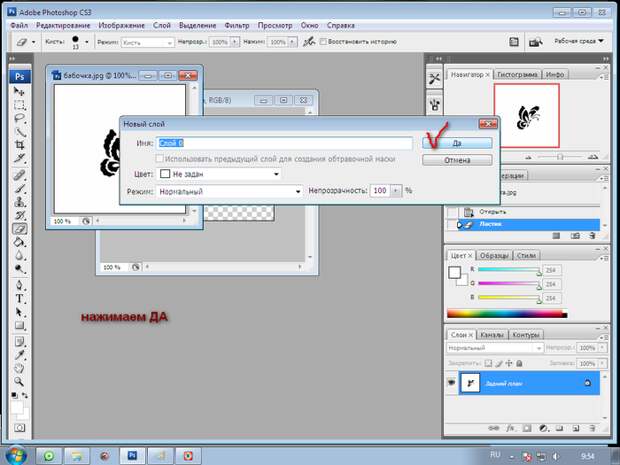Open the Файл menu
620x465 pixels.
pyautogui.click(x=19, y=25)
